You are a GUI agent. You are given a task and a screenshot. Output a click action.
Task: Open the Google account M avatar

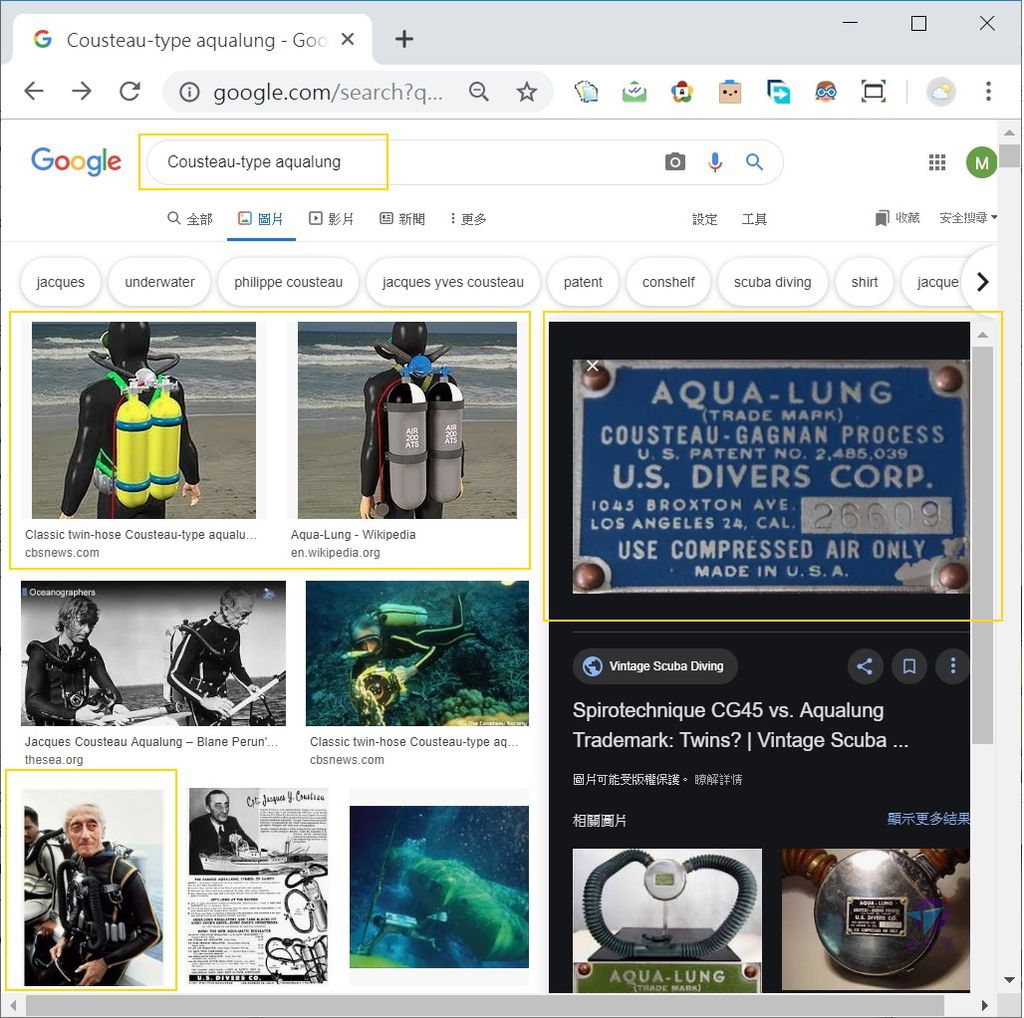(x=981, y=162)
